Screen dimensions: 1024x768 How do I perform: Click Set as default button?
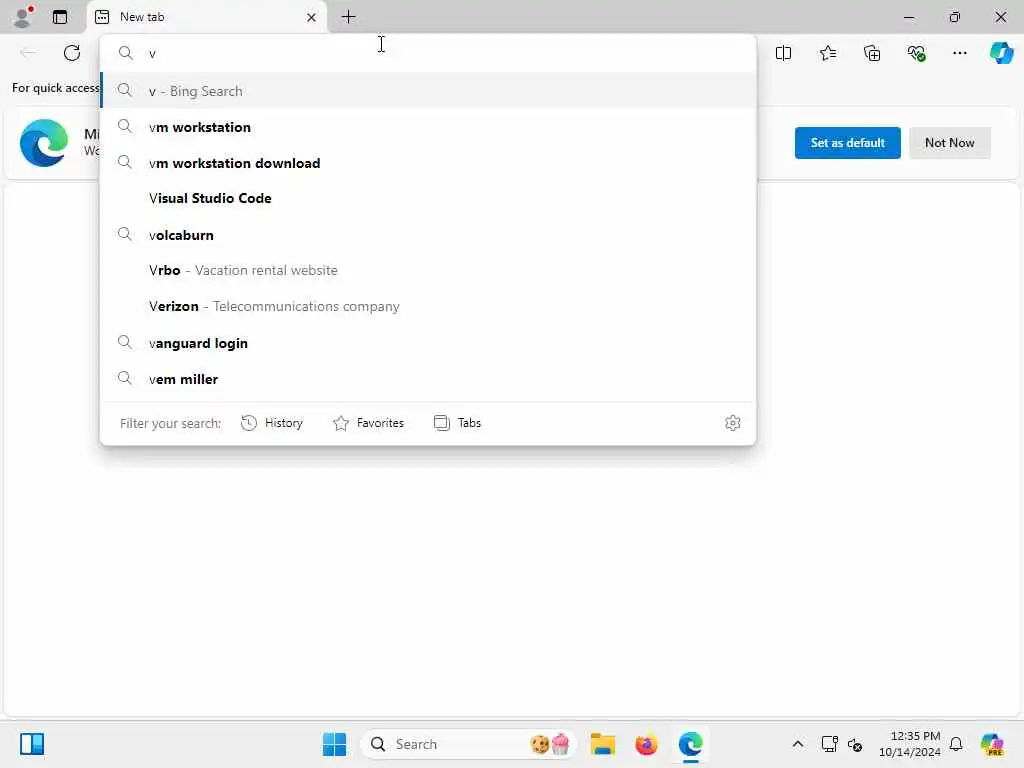point(847,142)
